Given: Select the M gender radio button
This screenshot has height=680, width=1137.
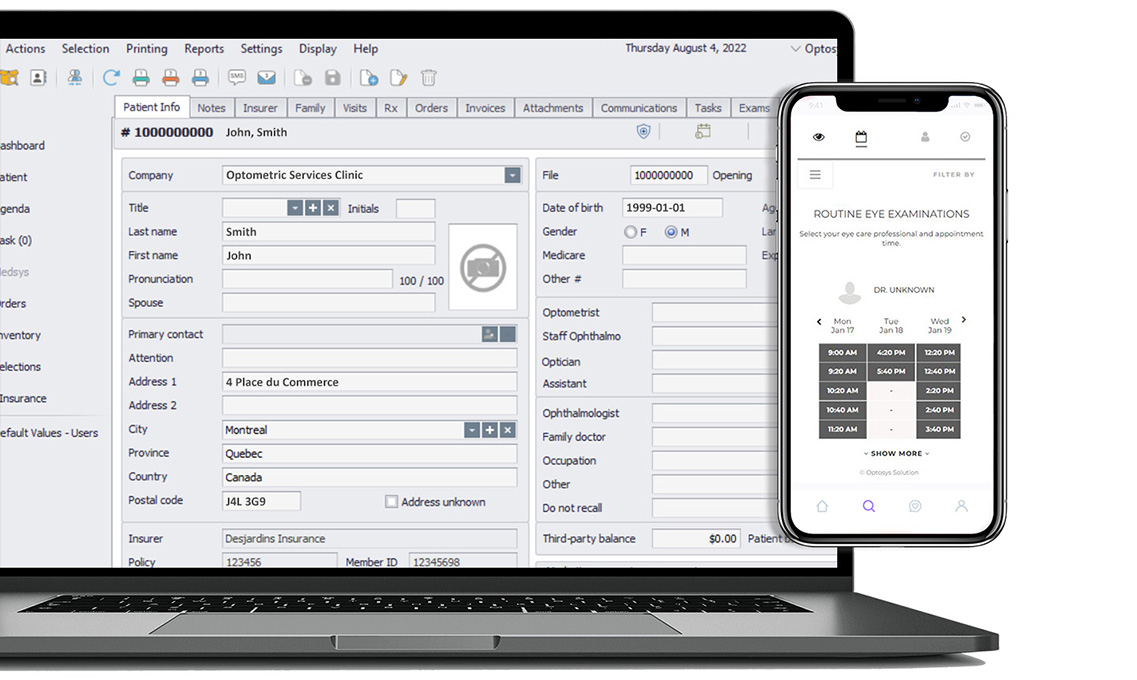Looking at the screenshot, I should tap(671, 232).
